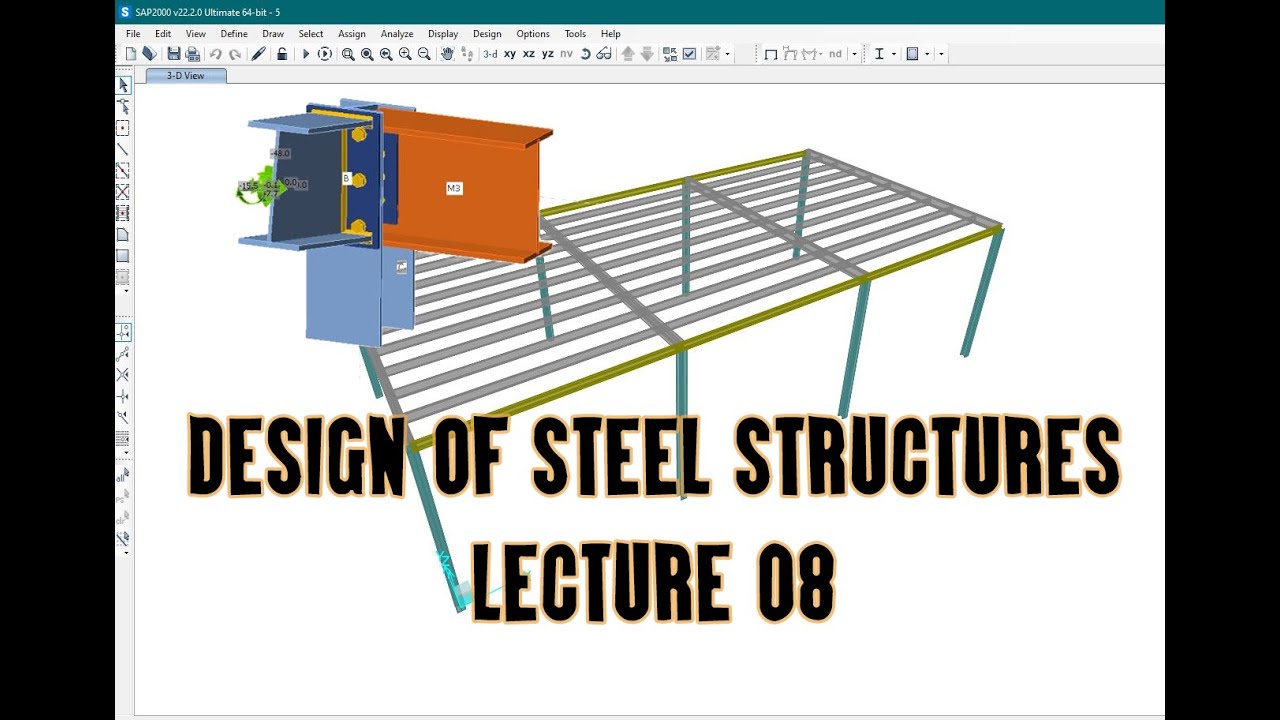Open the dropdown arrow after the nd button

click(x=854, y=54)
